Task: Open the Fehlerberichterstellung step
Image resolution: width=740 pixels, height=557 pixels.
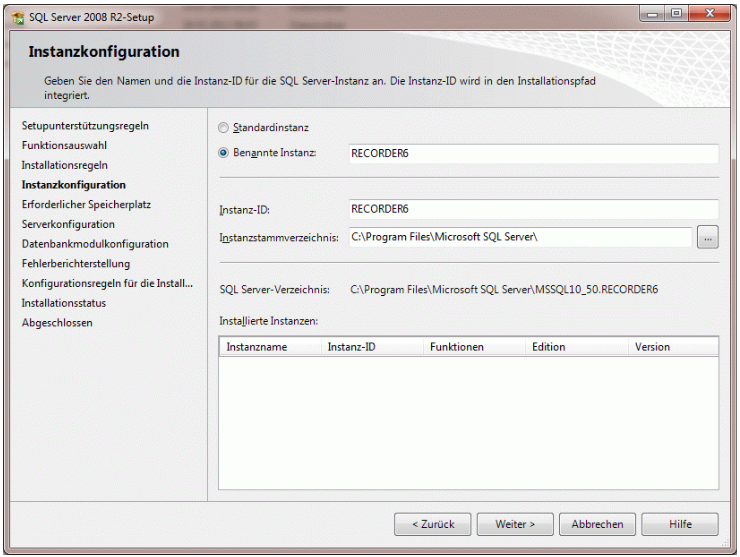Action: [x=76, y=264]
